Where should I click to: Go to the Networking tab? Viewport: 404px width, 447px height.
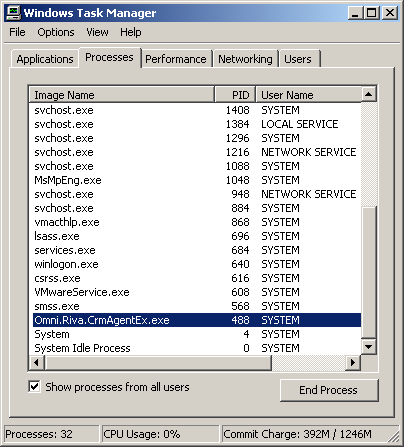tap(245, 59)
